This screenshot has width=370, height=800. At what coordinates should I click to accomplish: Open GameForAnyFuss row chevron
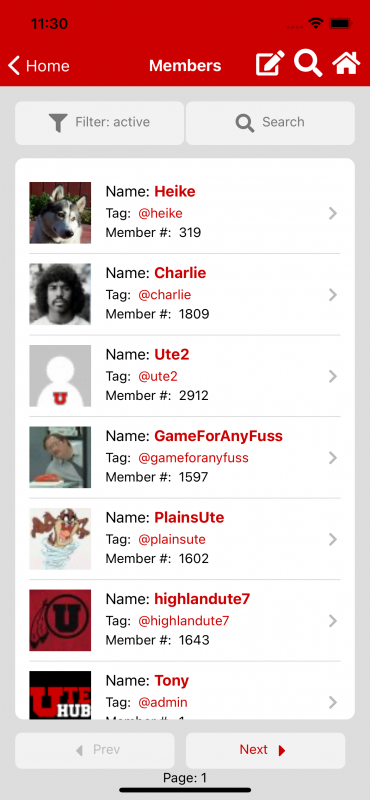click(333, 458)
